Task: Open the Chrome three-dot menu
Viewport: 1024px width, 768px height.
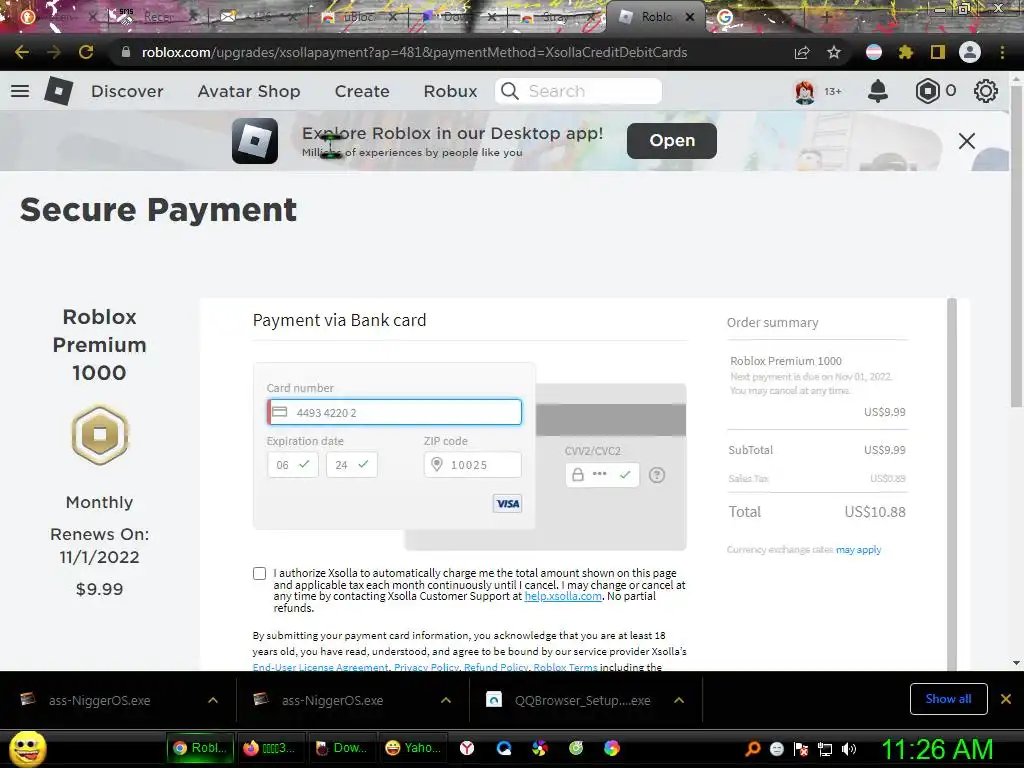Action: coord(1002,52)
